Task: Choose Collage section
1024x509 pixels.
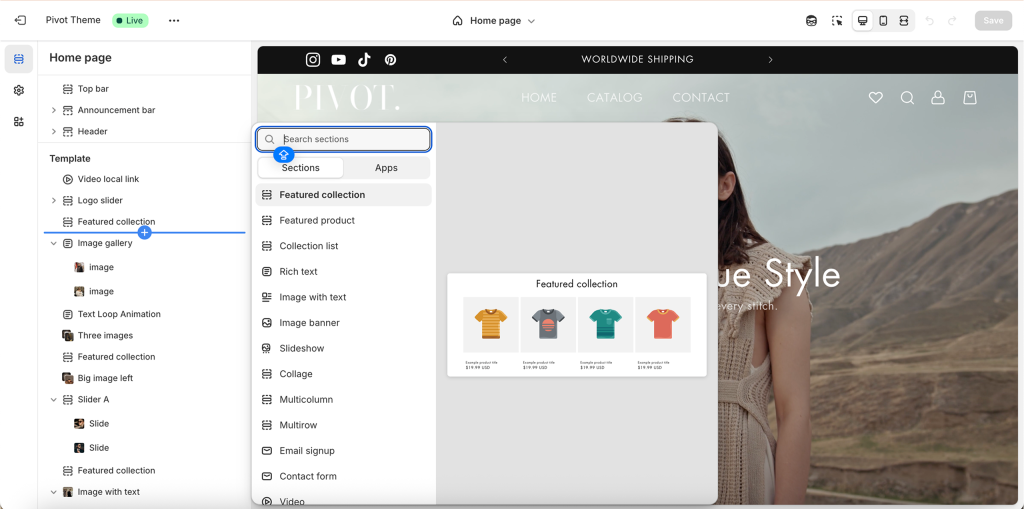Action: pyautogui.click(x=344, y=374)
